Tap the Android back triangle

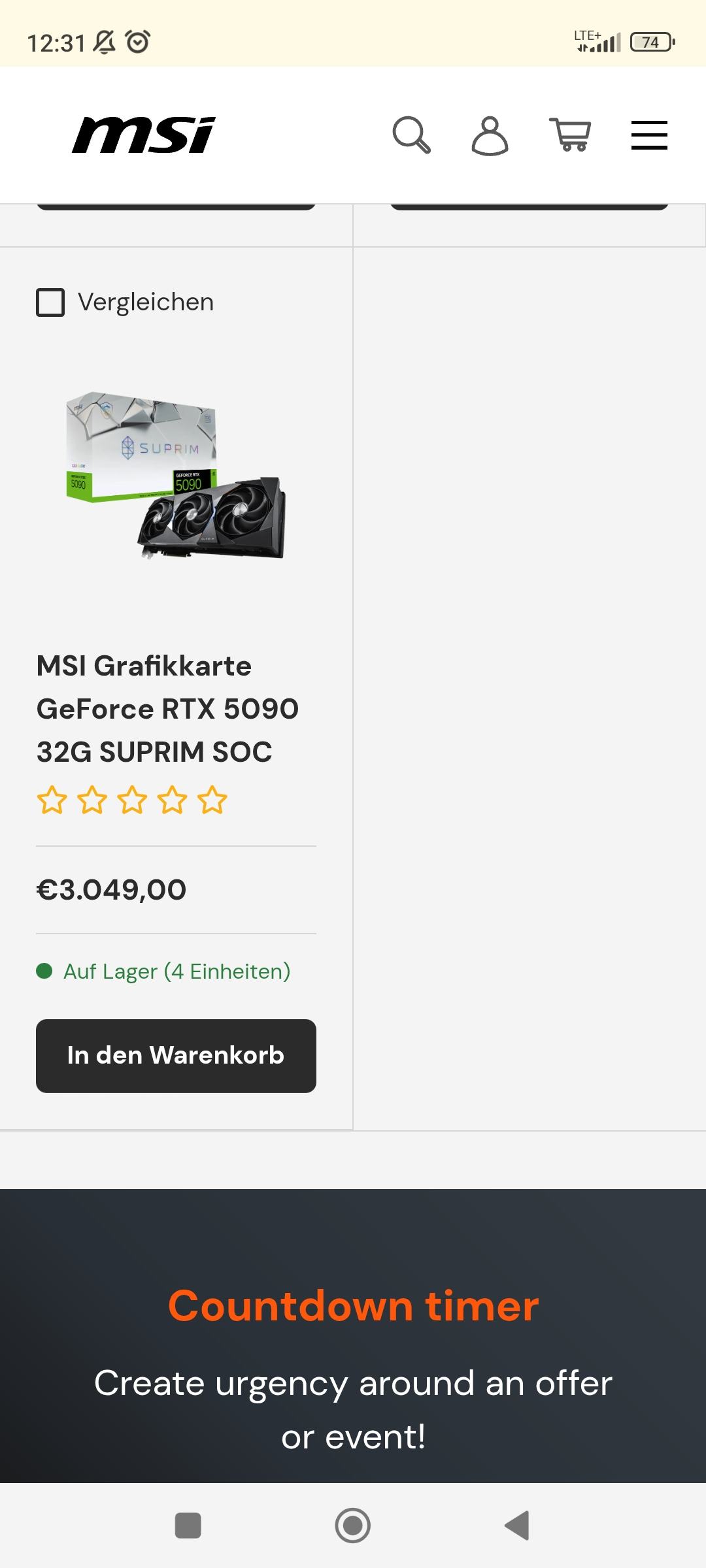517,1526
